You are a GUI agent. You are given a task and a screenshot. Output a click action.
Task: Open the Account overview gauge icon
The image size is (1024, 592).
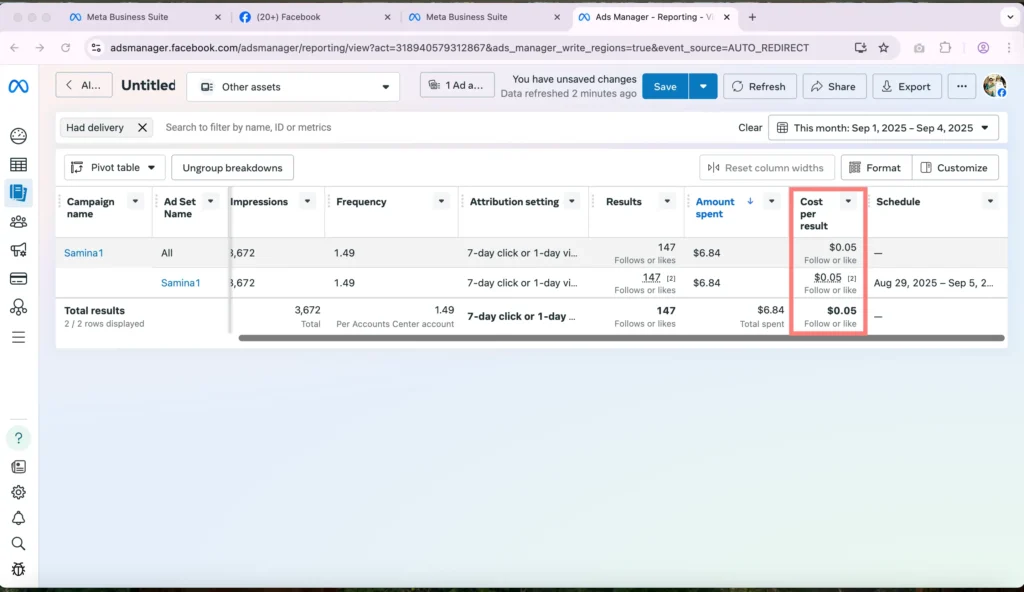[x=18, y=136]
